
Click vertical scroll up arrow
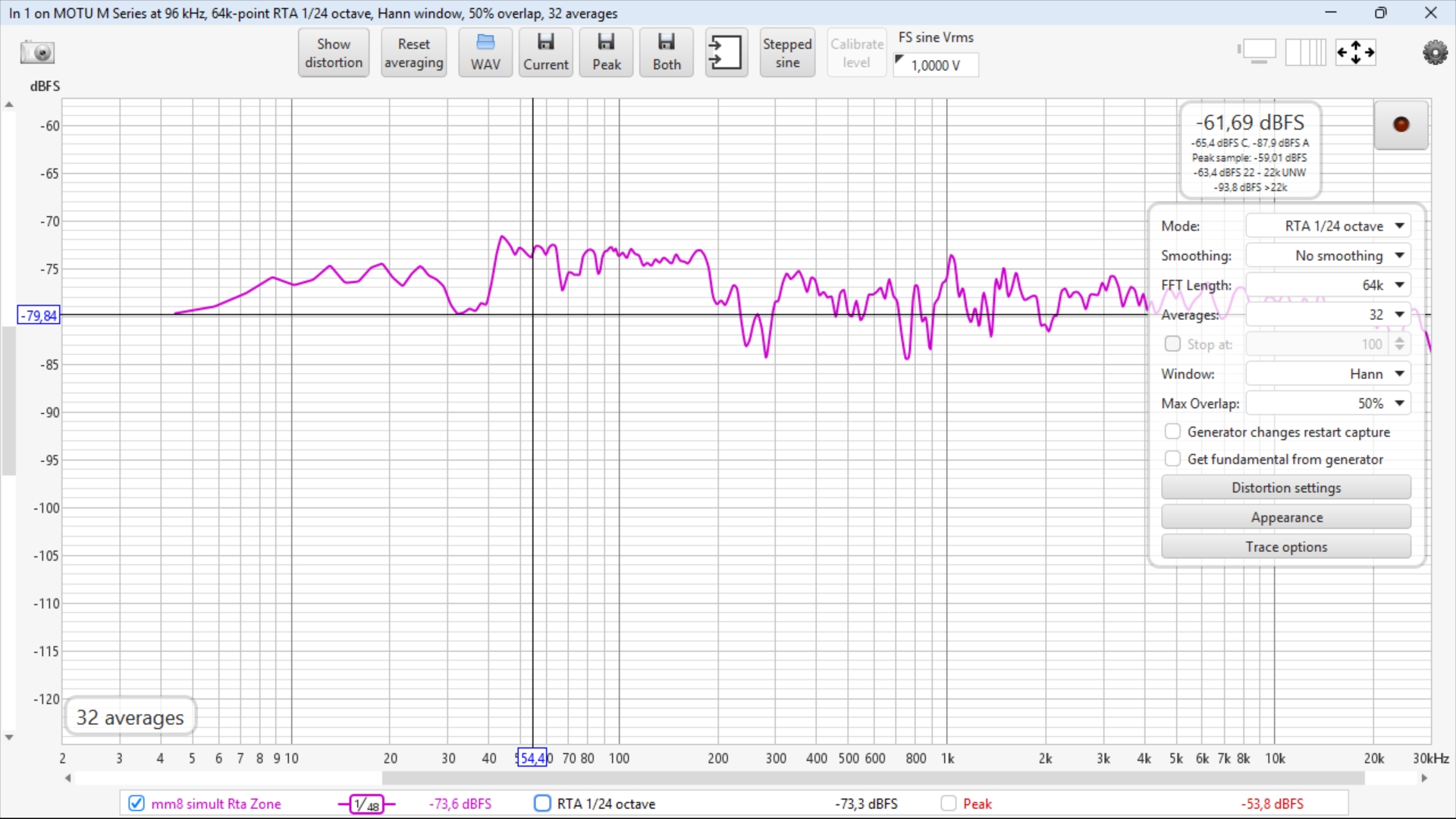pyautogui.click(x=9, y=105)
